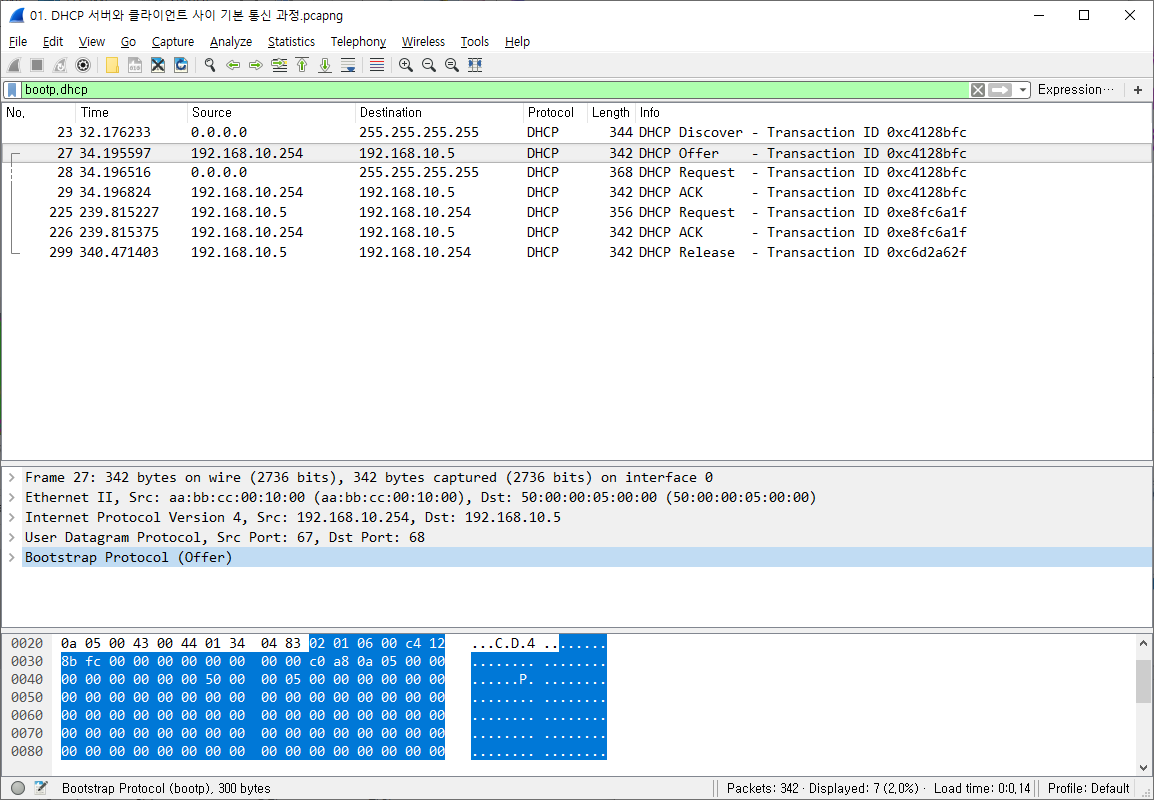Select packet 226 DHCP ACK row
Screen dimensions: 1154x800
[x=577, y=232]
